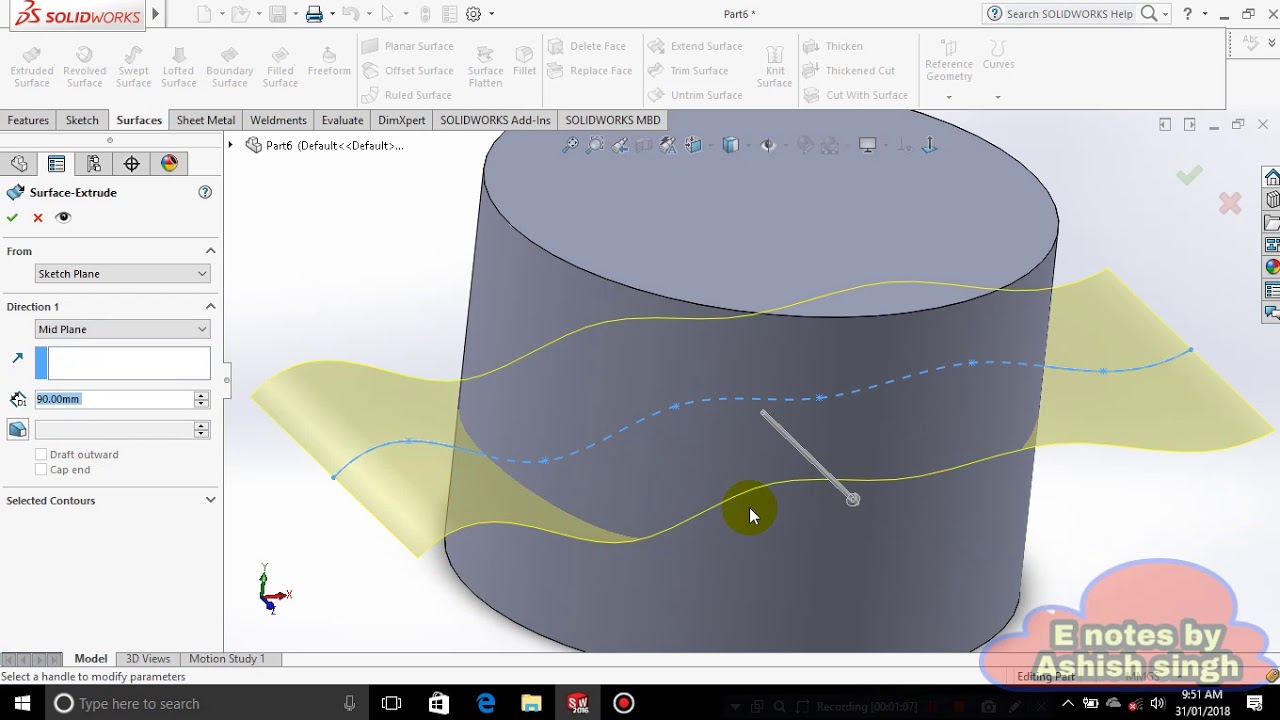Click green confirmation checkmark in viewport corner
Image resolution: width=1280 pixels, height=720 pixels.
tap(1189, 175)
